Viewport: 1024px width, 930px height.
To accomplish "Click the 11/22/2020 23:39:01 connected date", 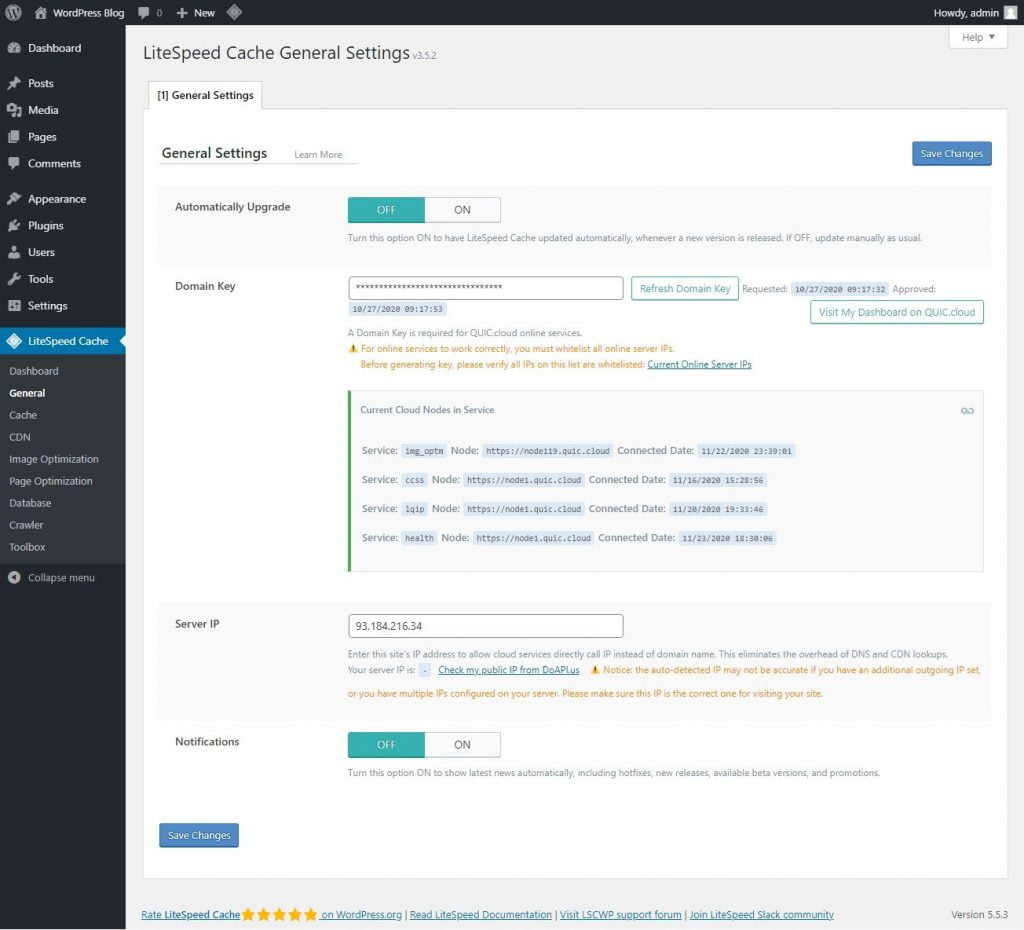I will point(746,451).
